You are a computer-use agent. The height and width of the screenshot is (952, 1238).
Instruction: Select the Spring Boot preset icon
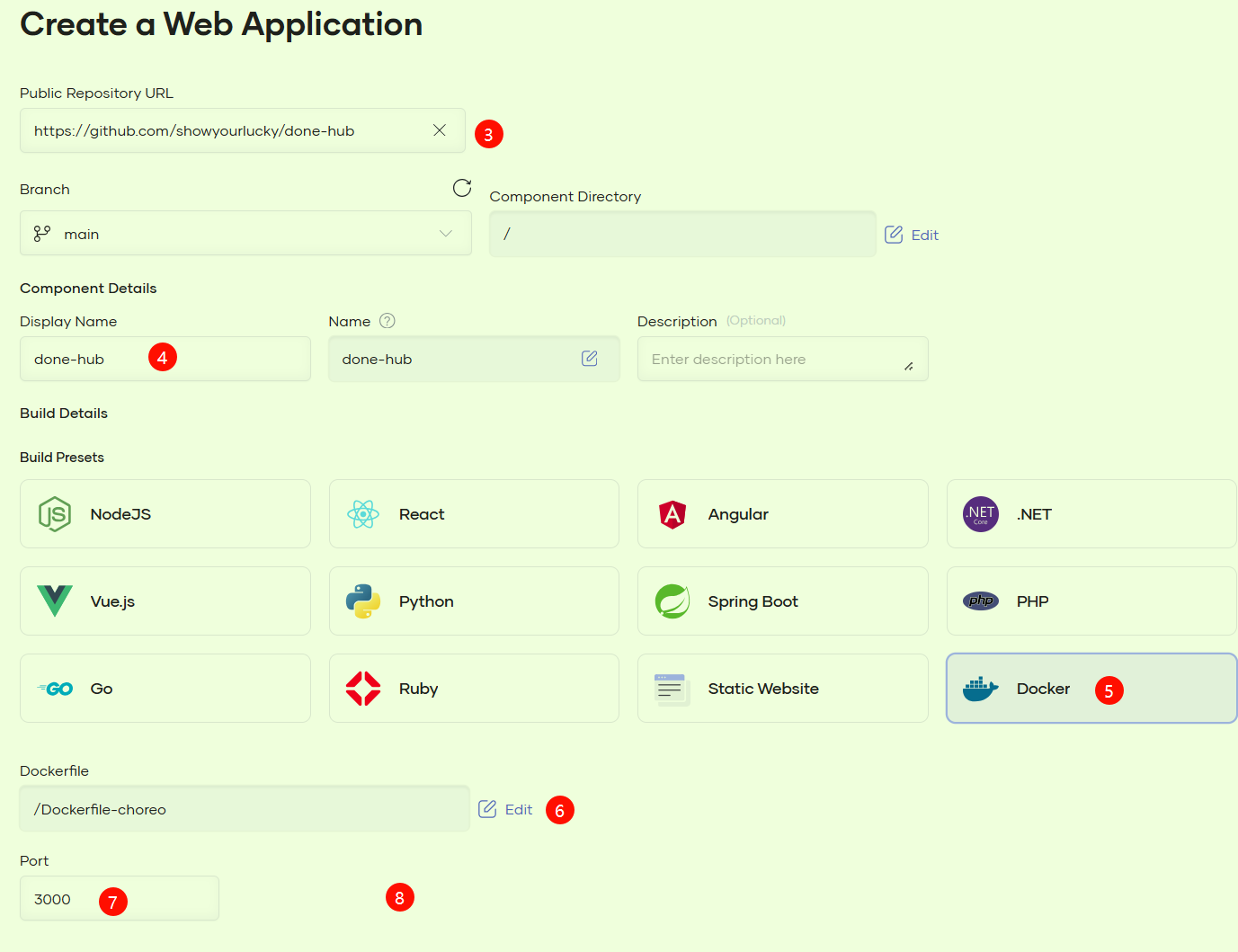click(672, 601)
